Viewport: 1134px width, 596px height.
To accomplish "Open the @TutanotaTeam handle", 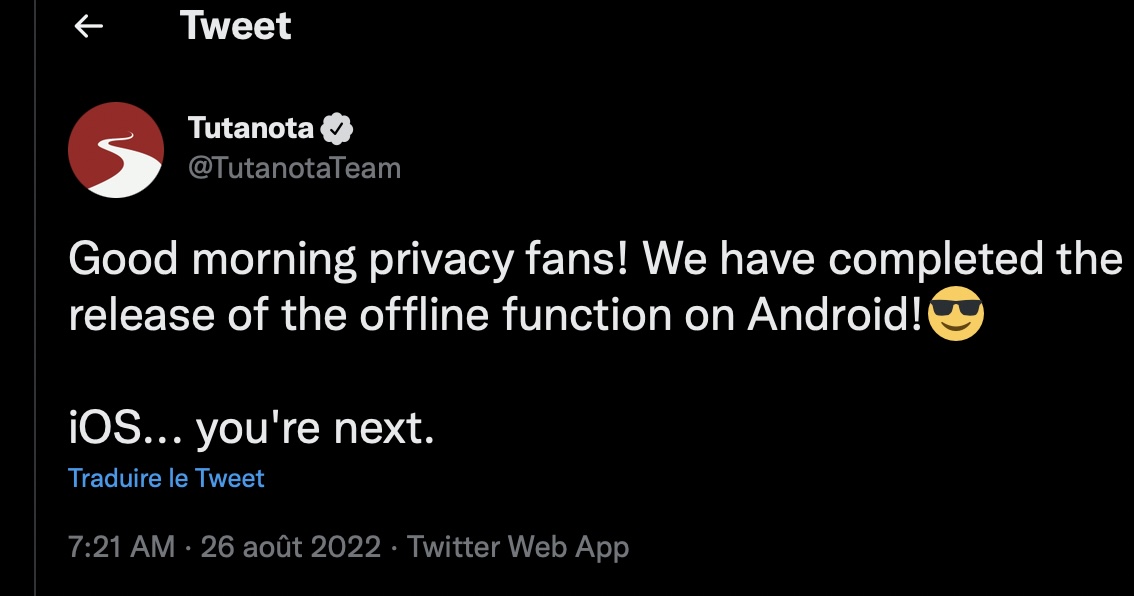I will 294,168.
